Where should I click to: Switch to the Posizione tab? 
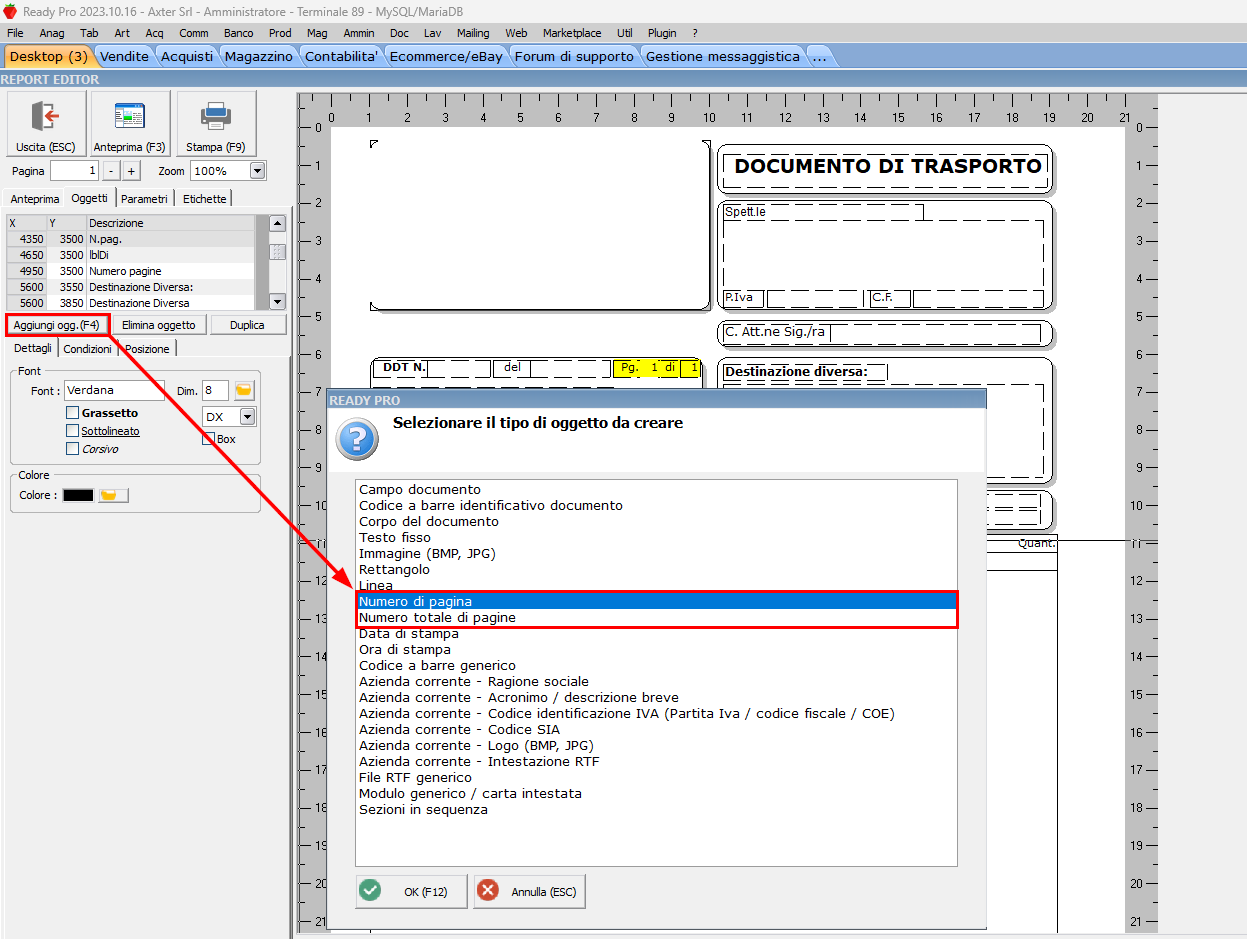click(148, 349)
